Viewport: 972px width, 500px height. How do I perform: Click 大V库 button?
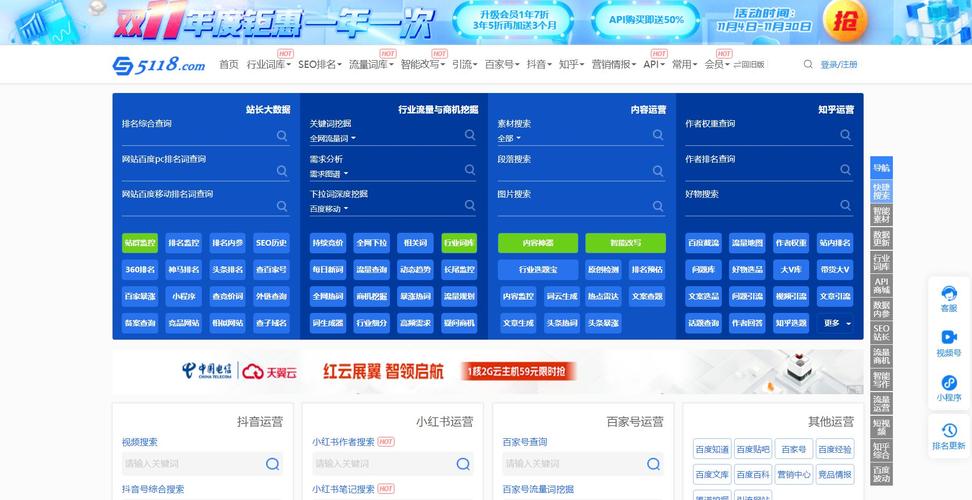[x=791, y=270]
